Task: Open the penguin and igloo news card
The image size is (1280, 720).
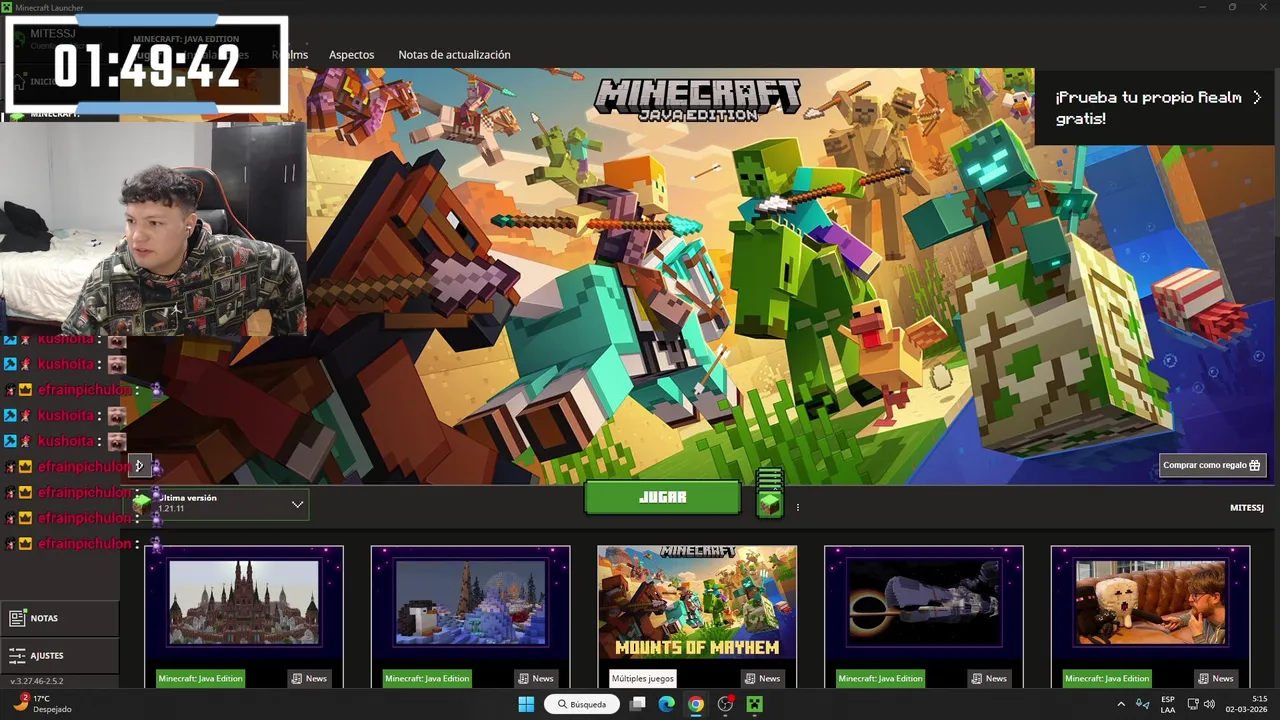Action: click(470, 616)
